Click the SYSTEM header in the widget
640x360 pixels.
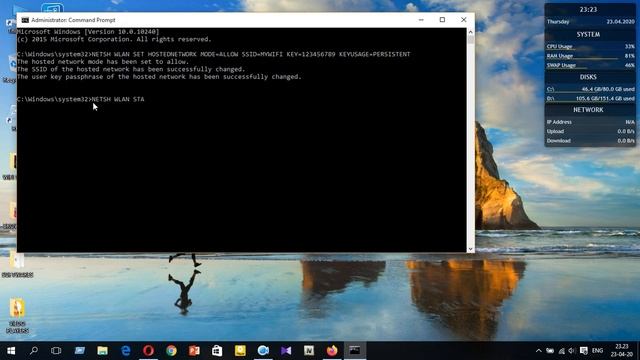tap(588, 35)
